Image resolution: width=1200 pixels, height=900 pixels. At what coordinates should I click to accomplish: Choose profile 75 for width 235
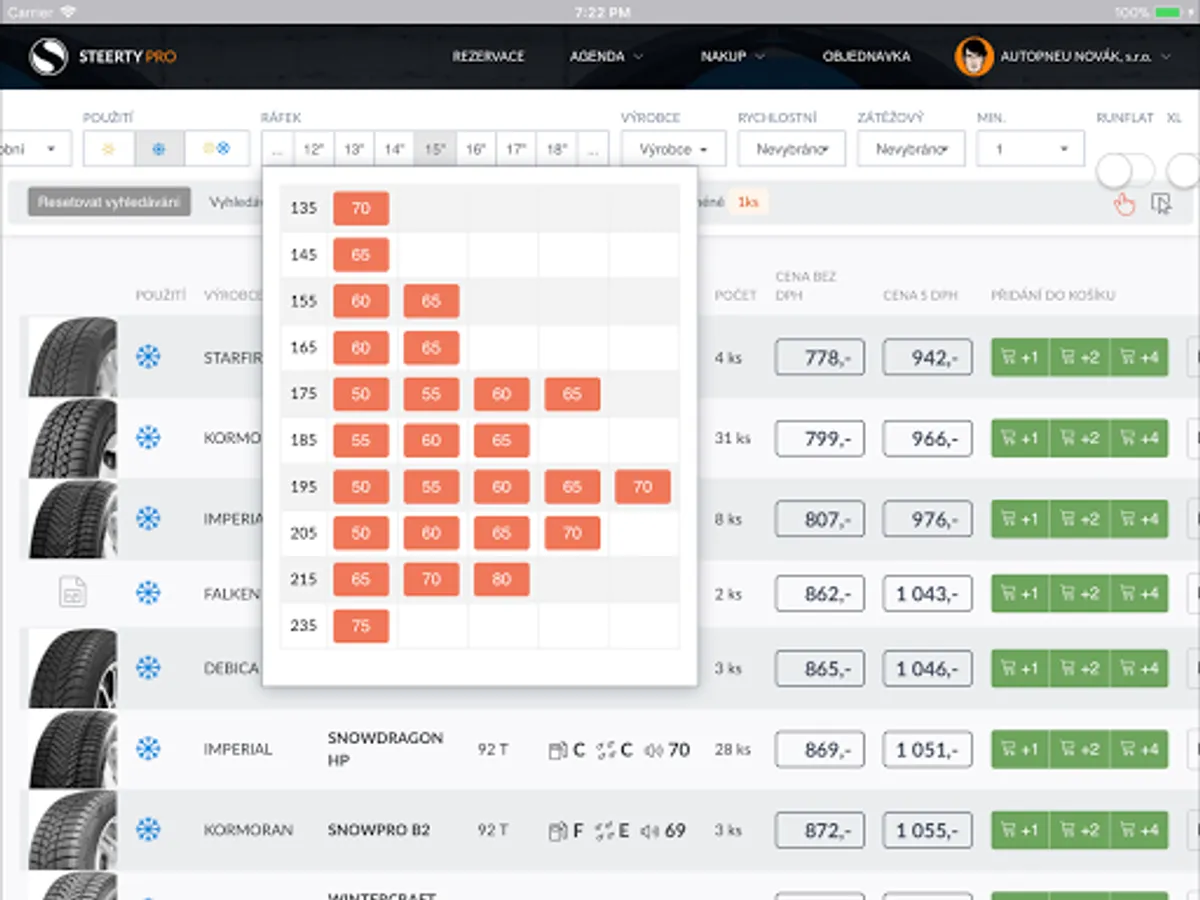pyautogui.click(x=361, y=626)
